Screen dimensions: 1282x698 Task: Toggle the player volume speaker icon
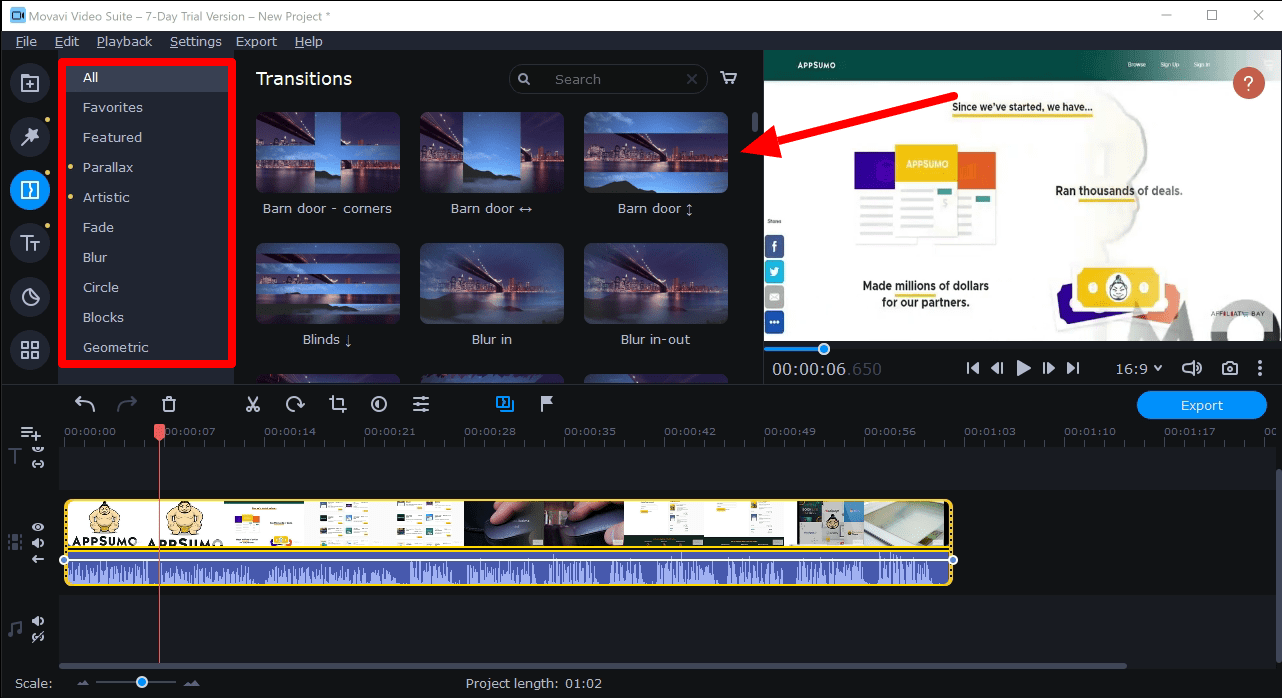(1193, 368)
